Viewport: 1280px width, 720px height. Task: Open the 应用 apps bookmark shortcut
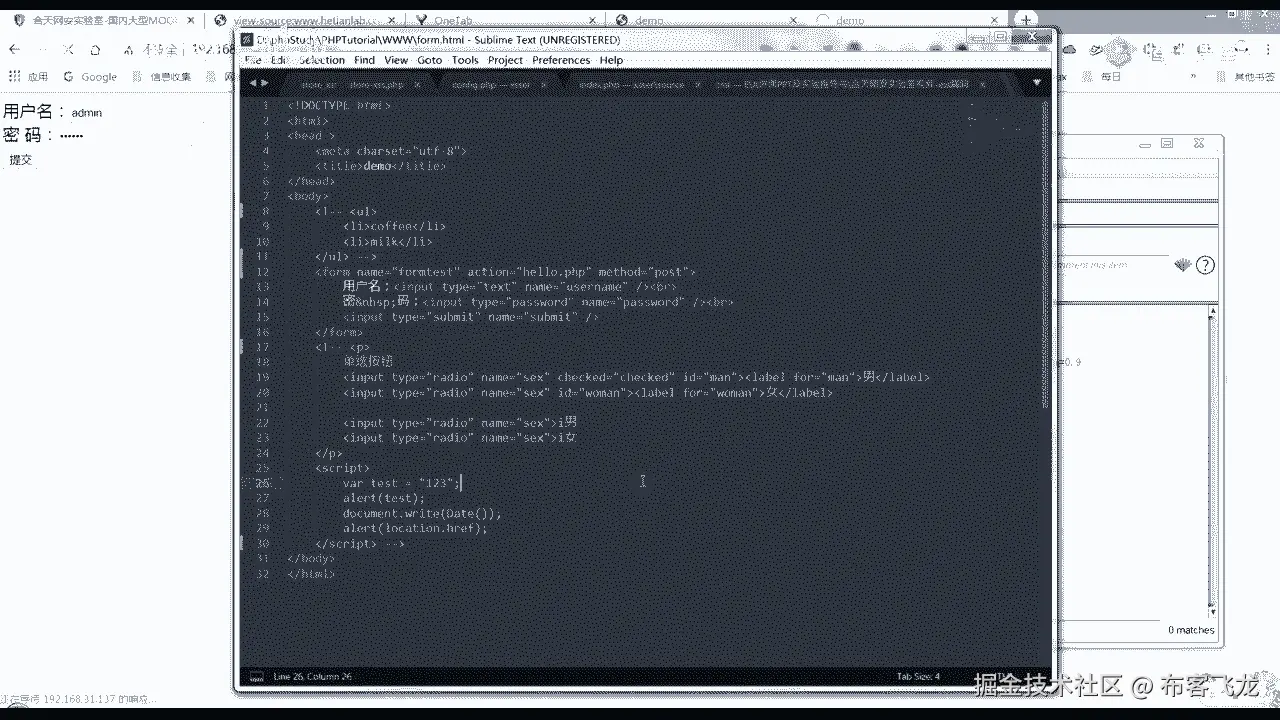[27, 76]
